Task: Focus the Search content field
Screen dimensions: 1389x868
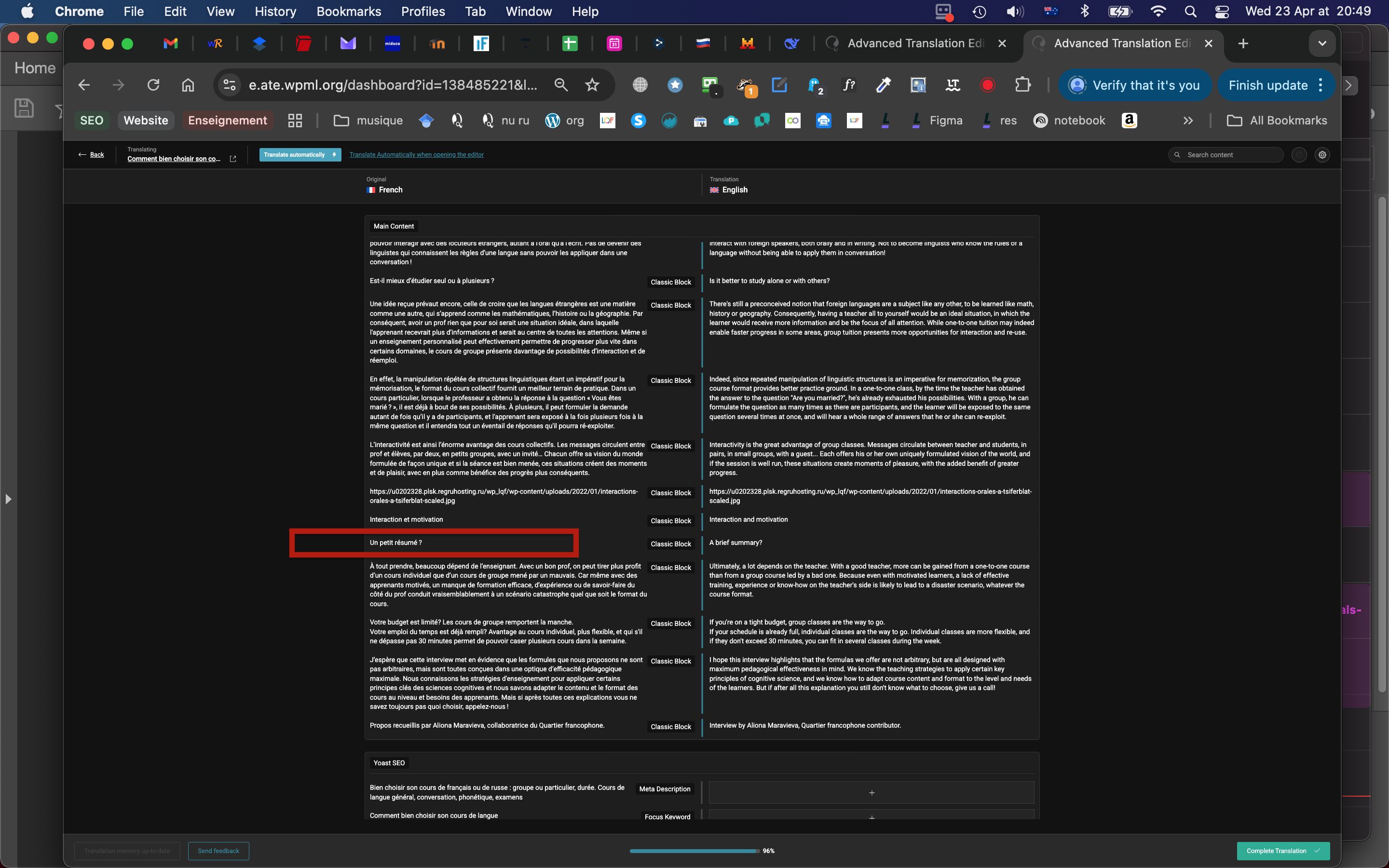Action: 1226,155
